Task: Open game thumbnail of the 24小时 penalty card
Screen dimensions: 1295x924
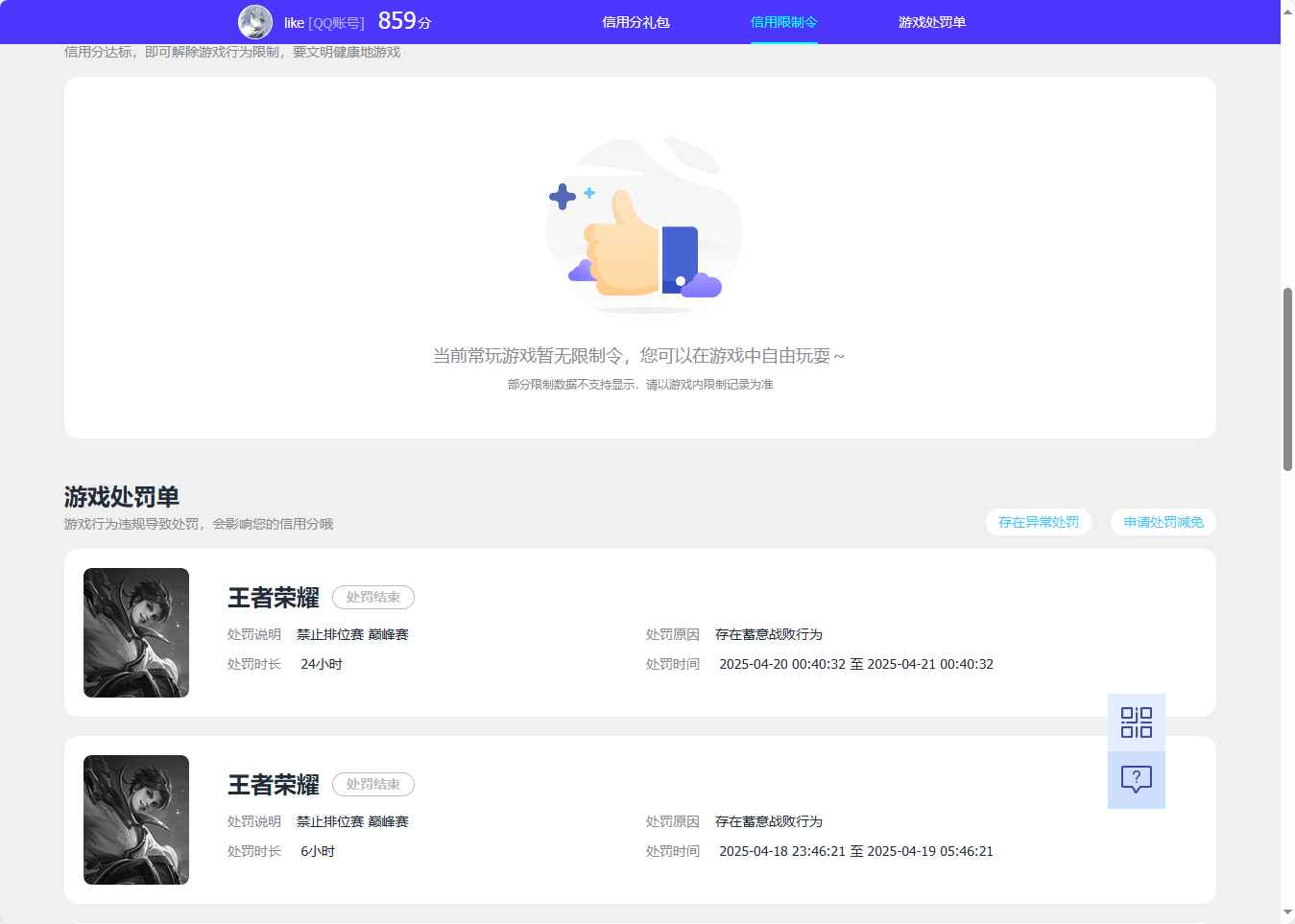Action: [x=136, y=632]
